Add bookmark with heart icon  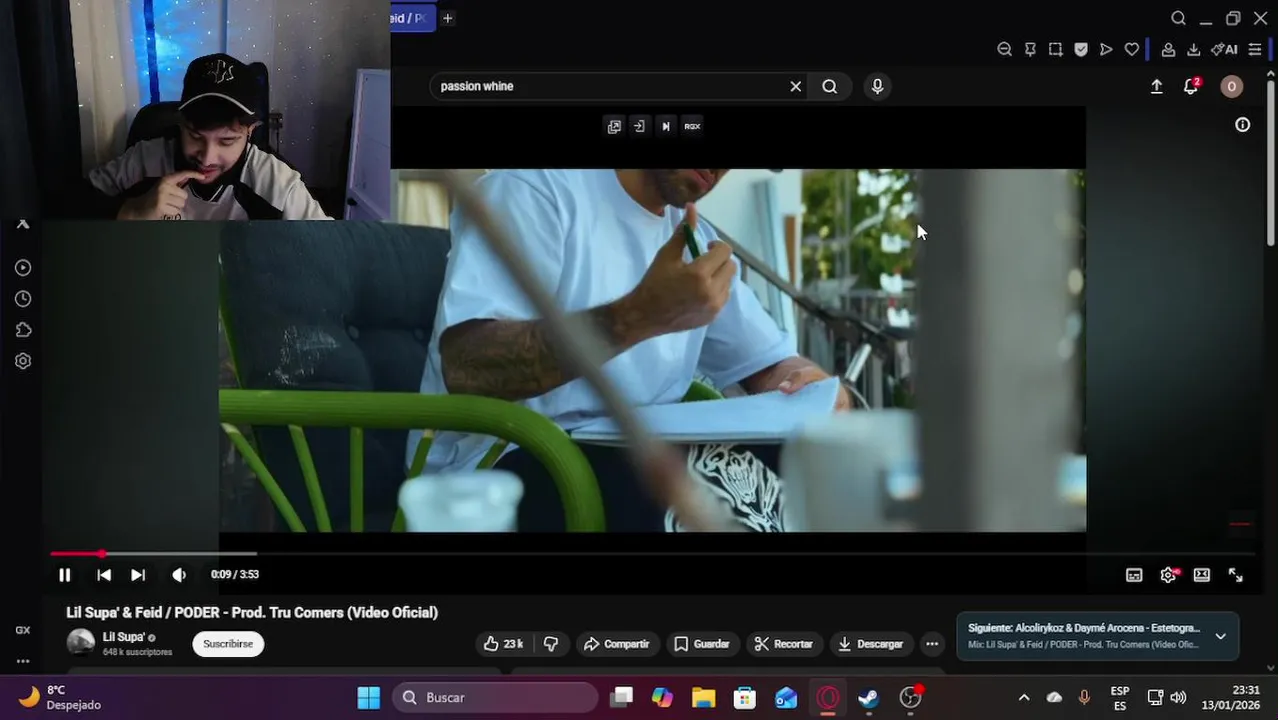(x=1132, y=49)
